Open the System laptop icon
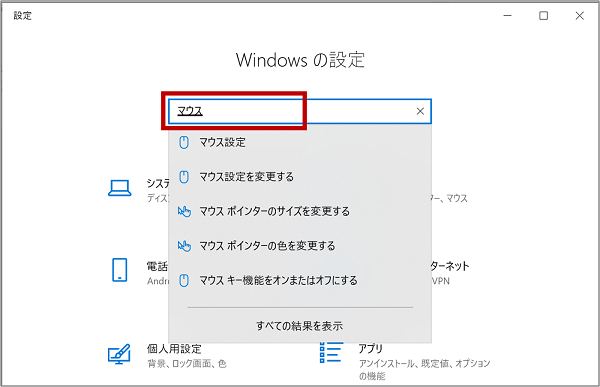 120,188
